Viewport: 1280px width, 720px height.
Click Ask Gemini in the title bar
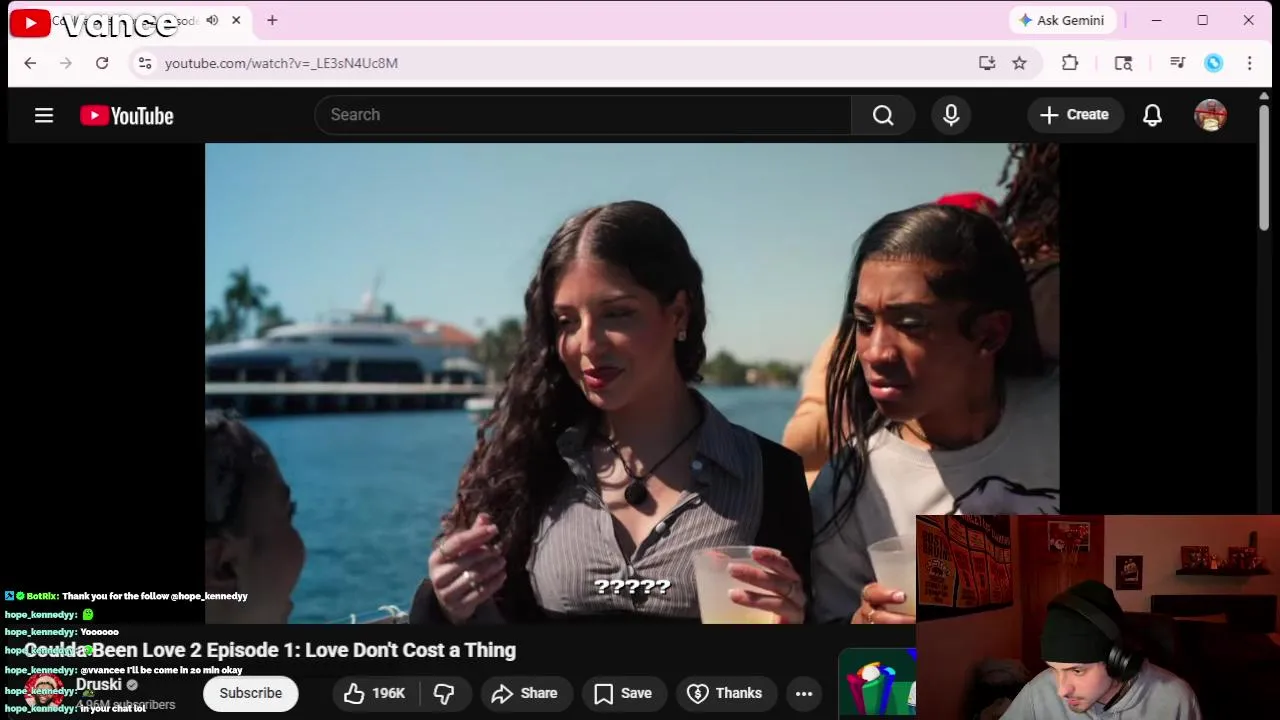point(1062,20)
